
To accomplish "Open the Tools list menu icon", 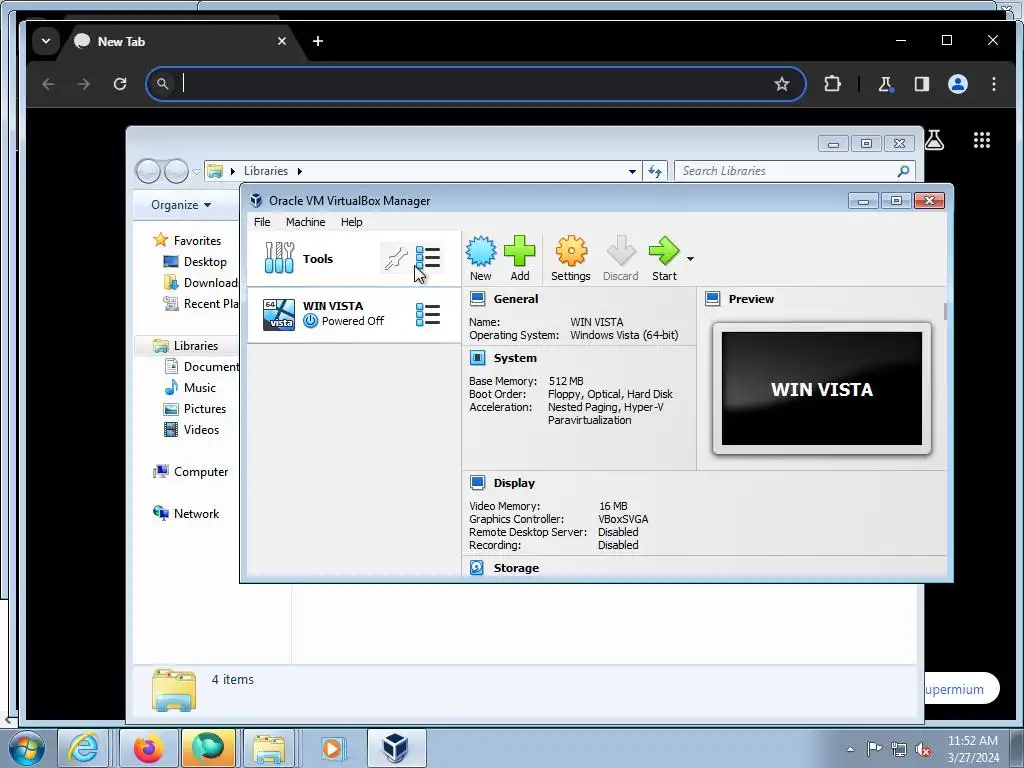I will (x=428, y=258).
